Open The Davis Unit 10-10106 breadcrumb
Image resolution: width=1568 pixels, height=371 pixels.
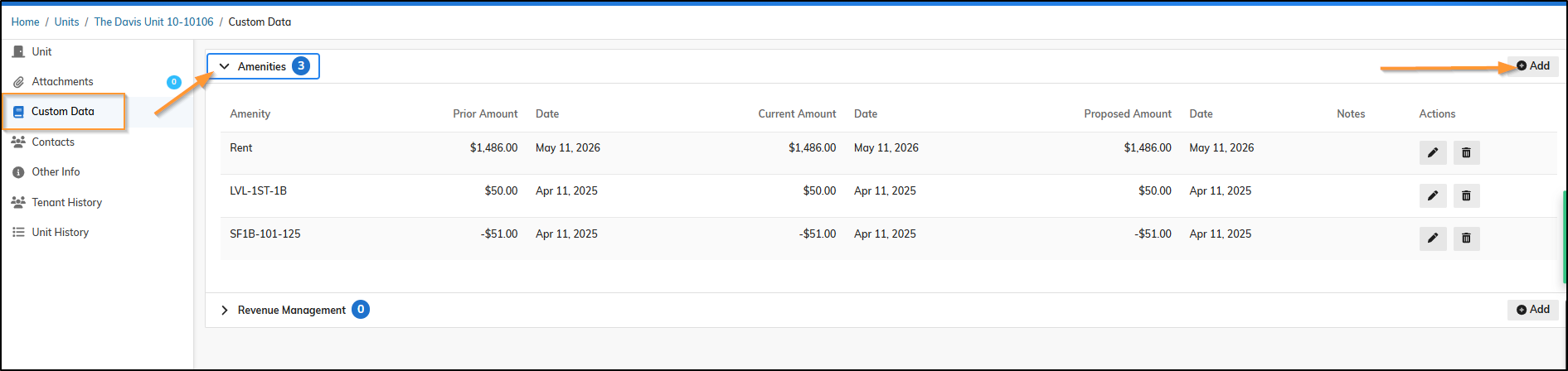coord(153,22)
